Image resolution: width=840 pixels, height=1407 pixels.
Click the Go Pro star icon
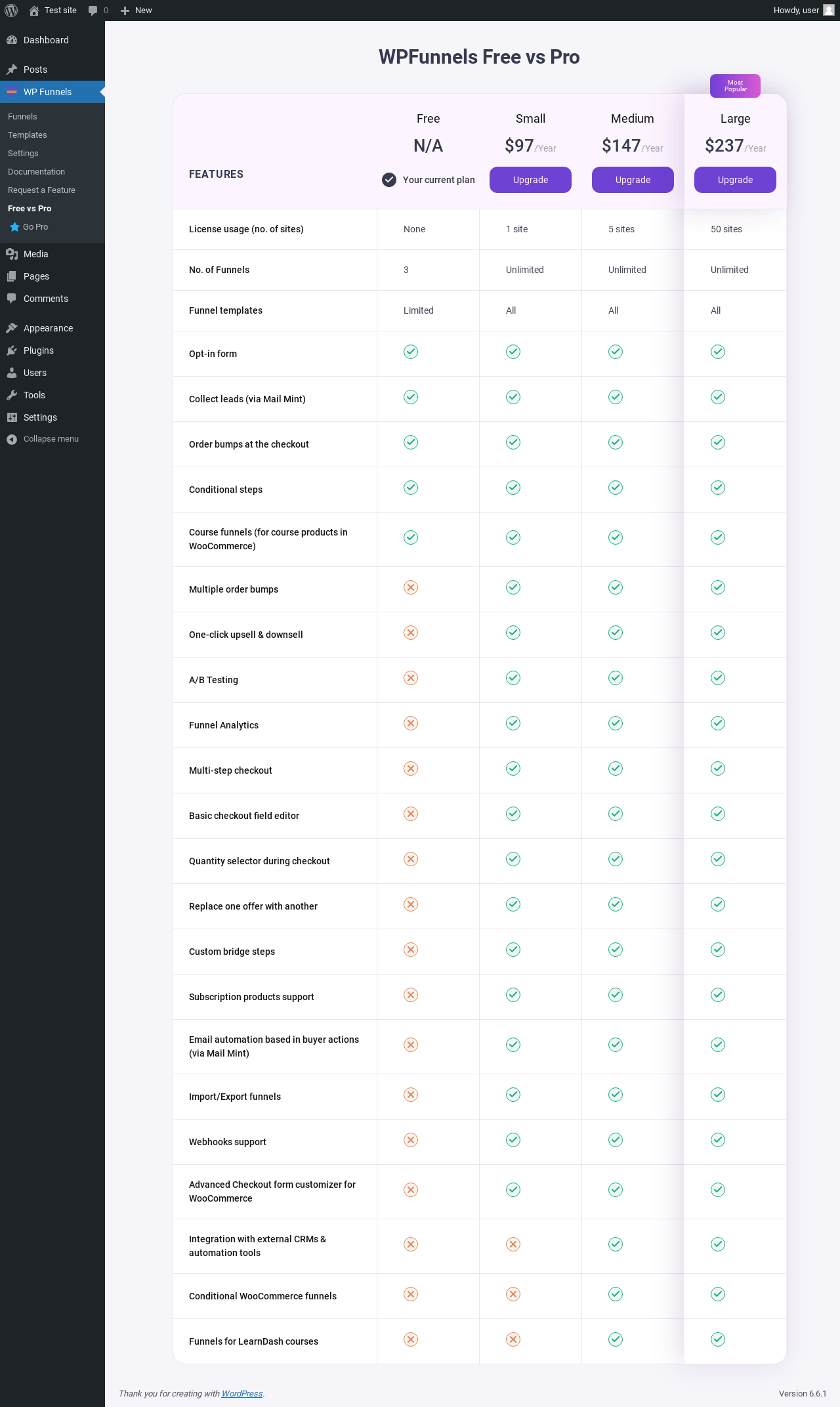14,227
